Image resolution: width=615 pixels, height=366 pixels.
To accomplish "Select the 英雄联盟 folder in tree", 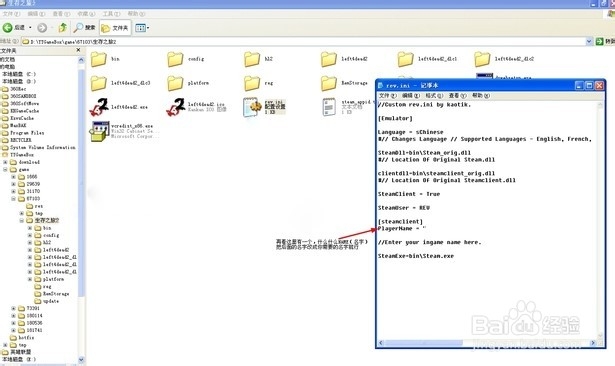I will (20, 352).
